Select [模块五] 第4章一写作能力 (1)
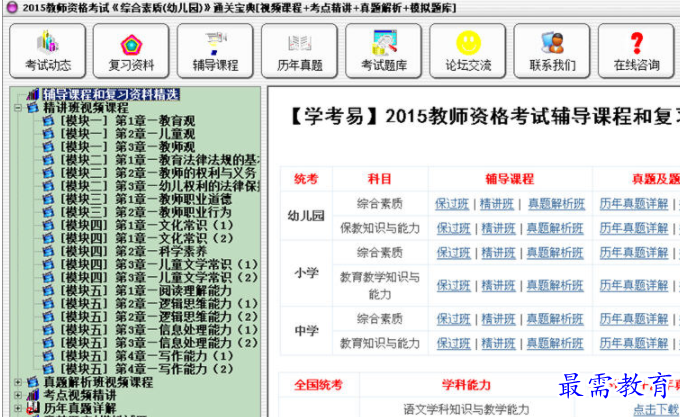 click(147, 356)
